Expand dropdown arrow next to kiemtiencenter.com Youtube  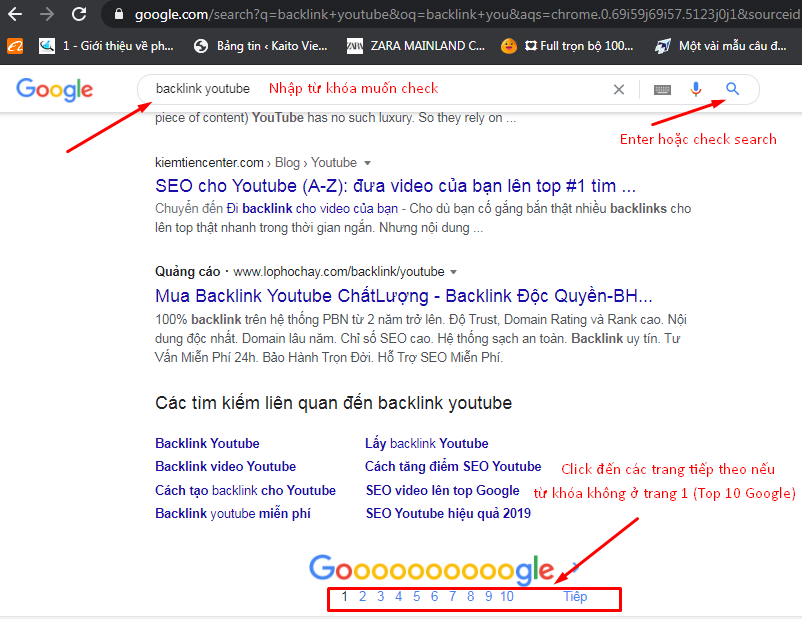(367, 163)
